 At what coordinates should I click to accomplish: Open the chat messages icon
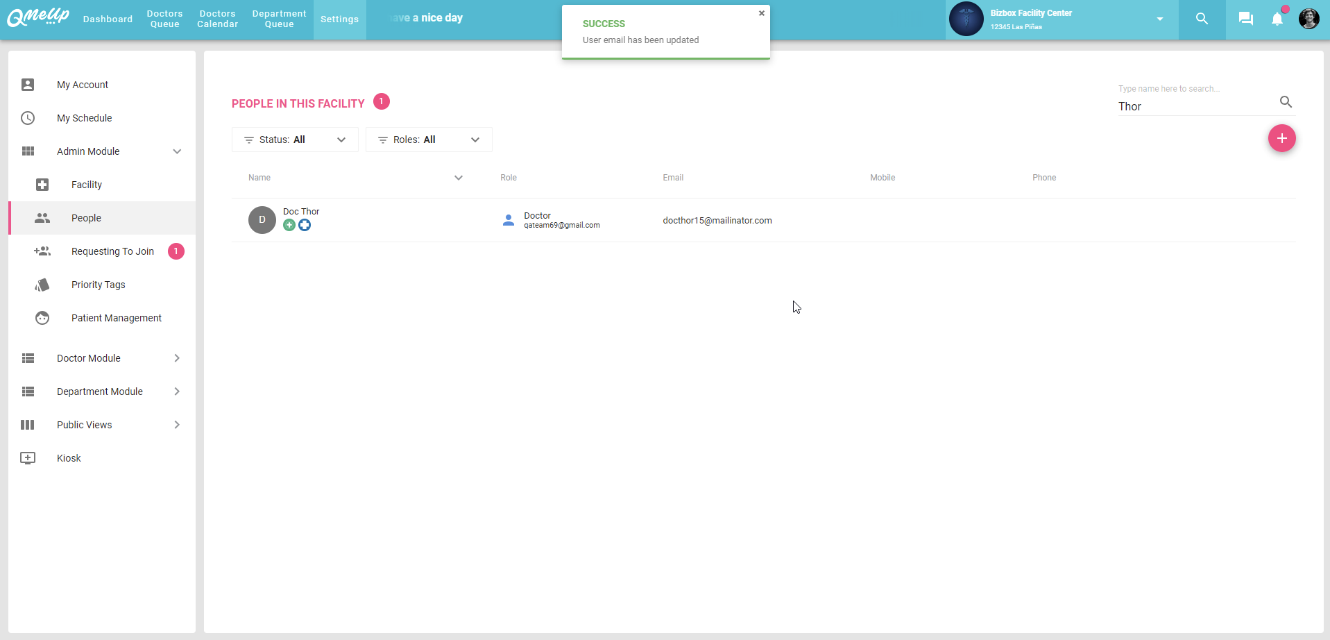tap(1245, 19)
